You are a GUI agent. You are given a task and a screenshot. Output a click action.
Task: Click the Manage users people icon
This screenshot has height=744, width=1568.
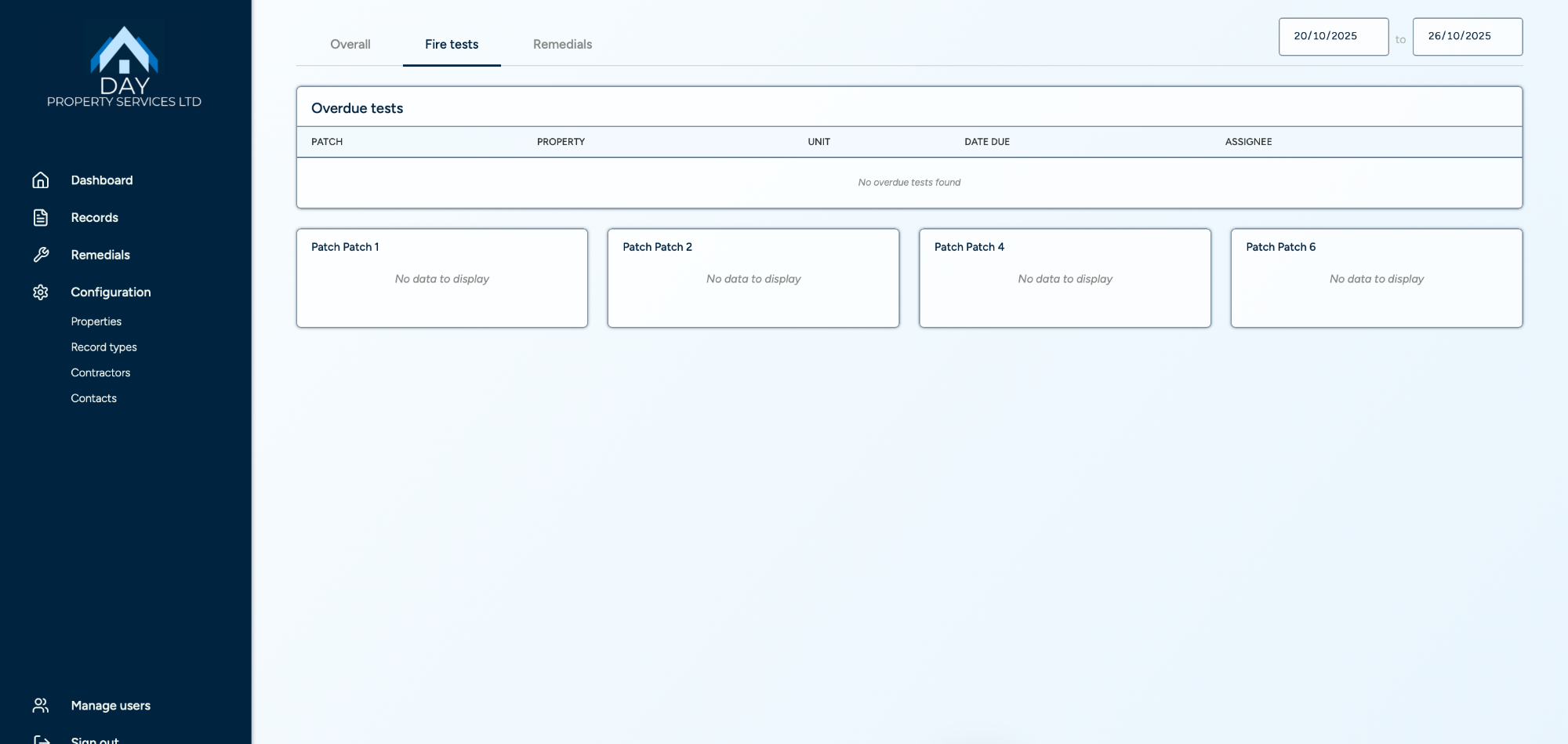click(x=41, y=706)
